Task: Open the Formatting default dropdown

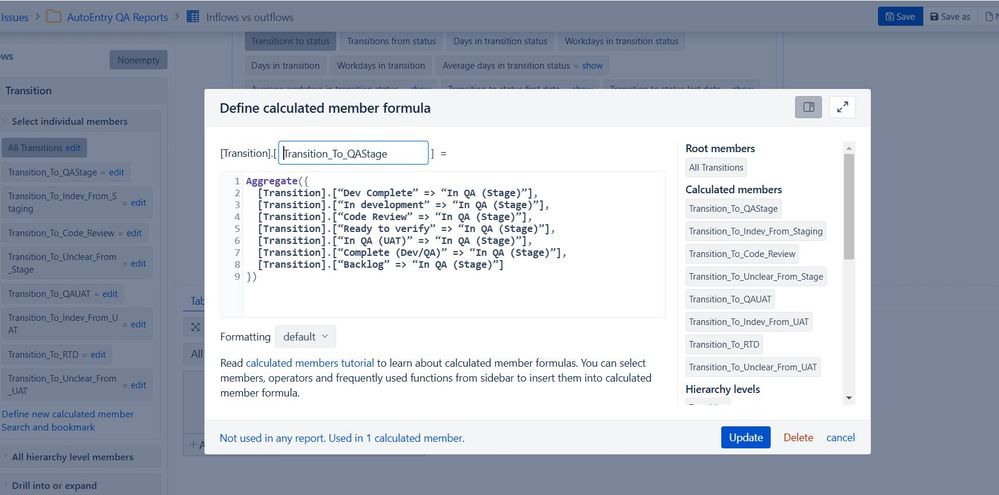Action: click(x=305, y=336)
